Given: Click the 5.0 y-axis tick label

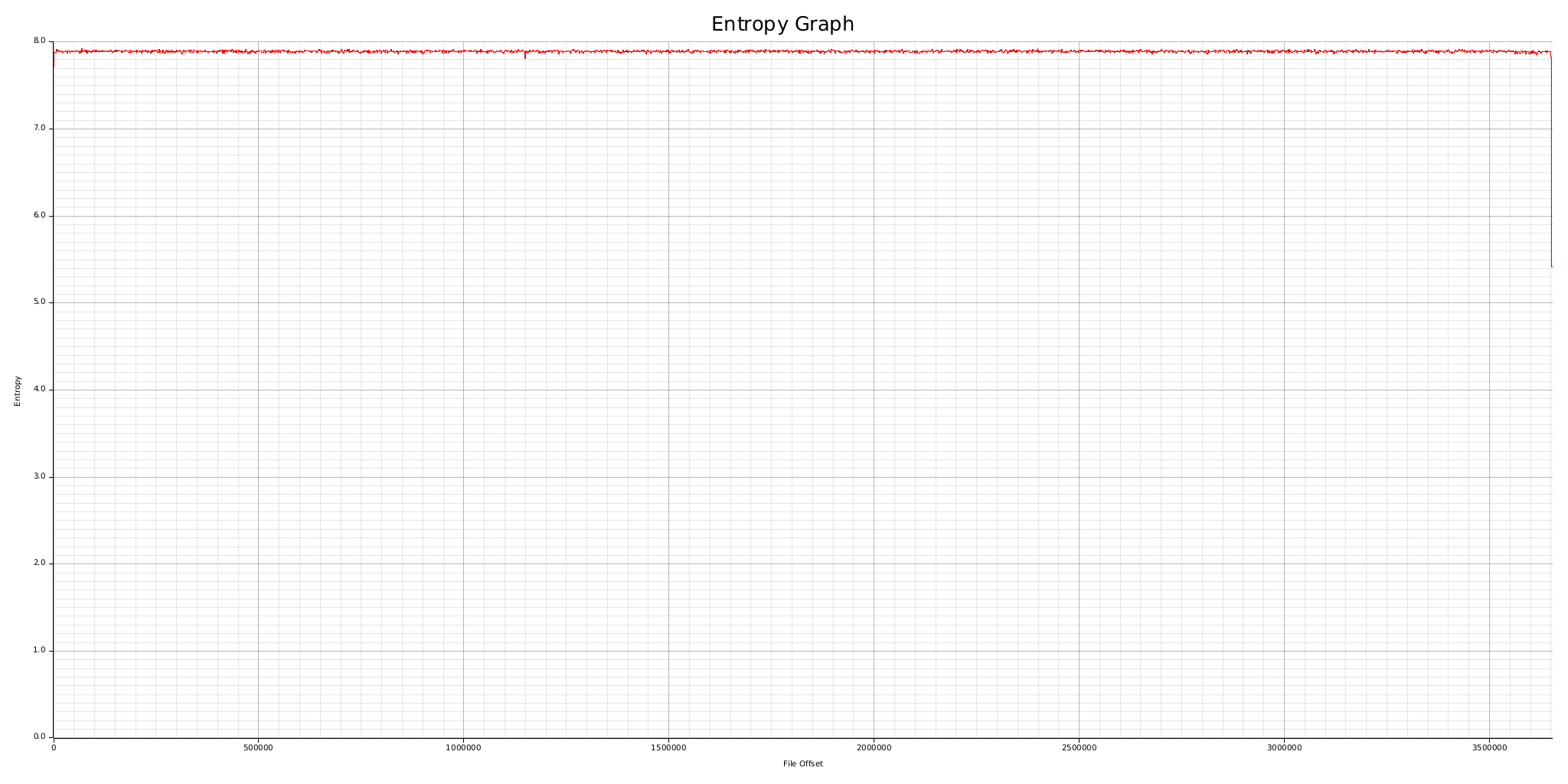Looking at the screenshot, I should 39,302.
